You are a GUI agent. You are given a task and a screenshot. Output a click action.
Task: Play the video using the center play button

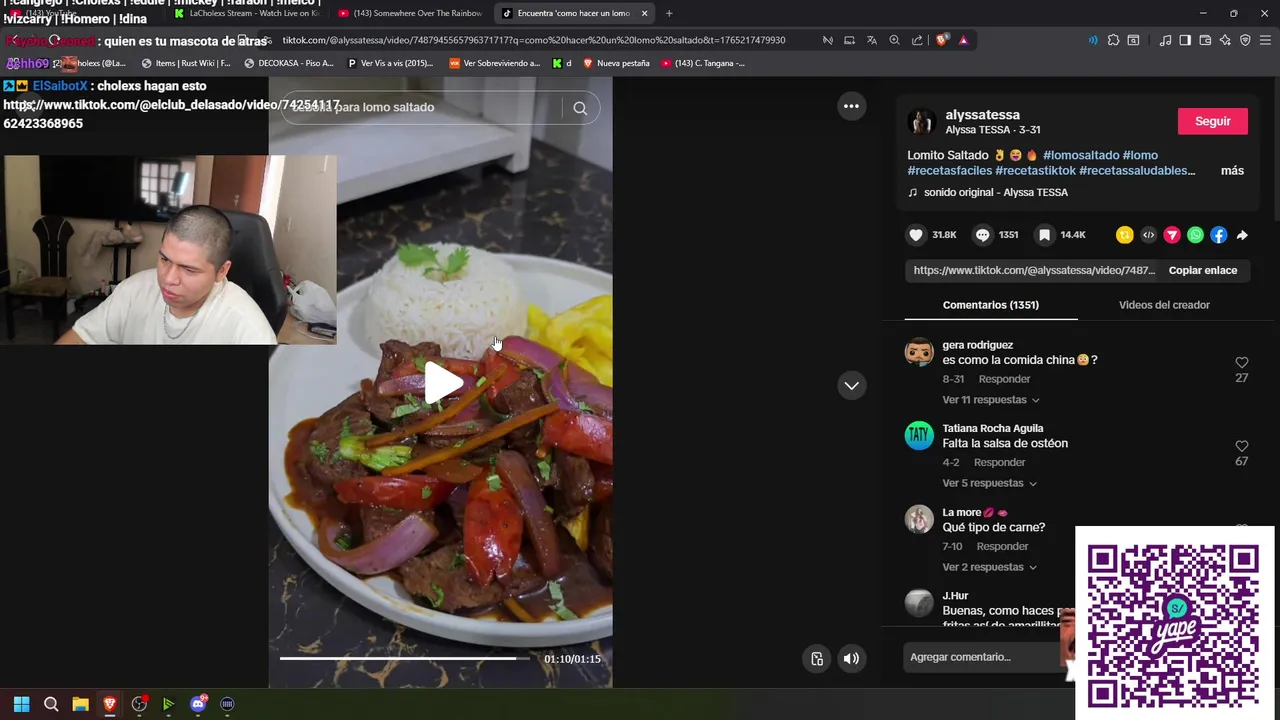tap(443, 383)
